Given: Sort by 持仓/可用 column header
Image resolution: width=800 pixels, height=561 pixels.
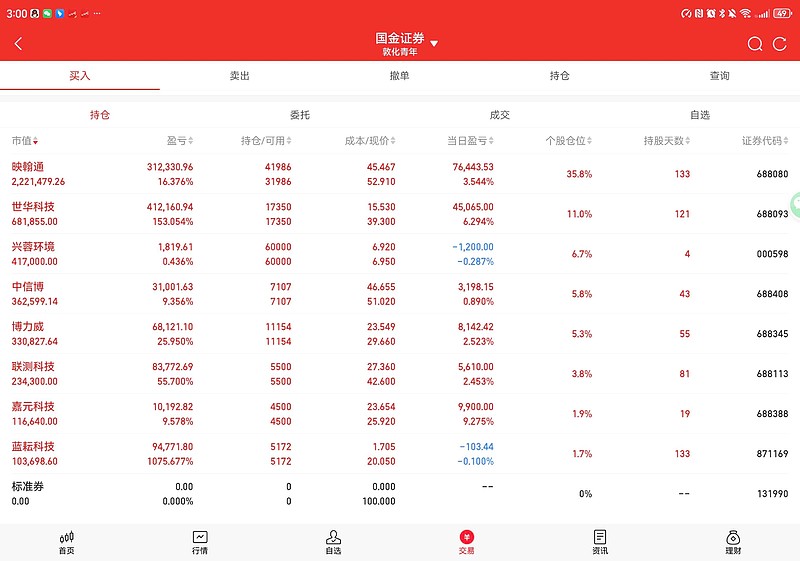Looking at the screenshot, I should pos(266,141).
